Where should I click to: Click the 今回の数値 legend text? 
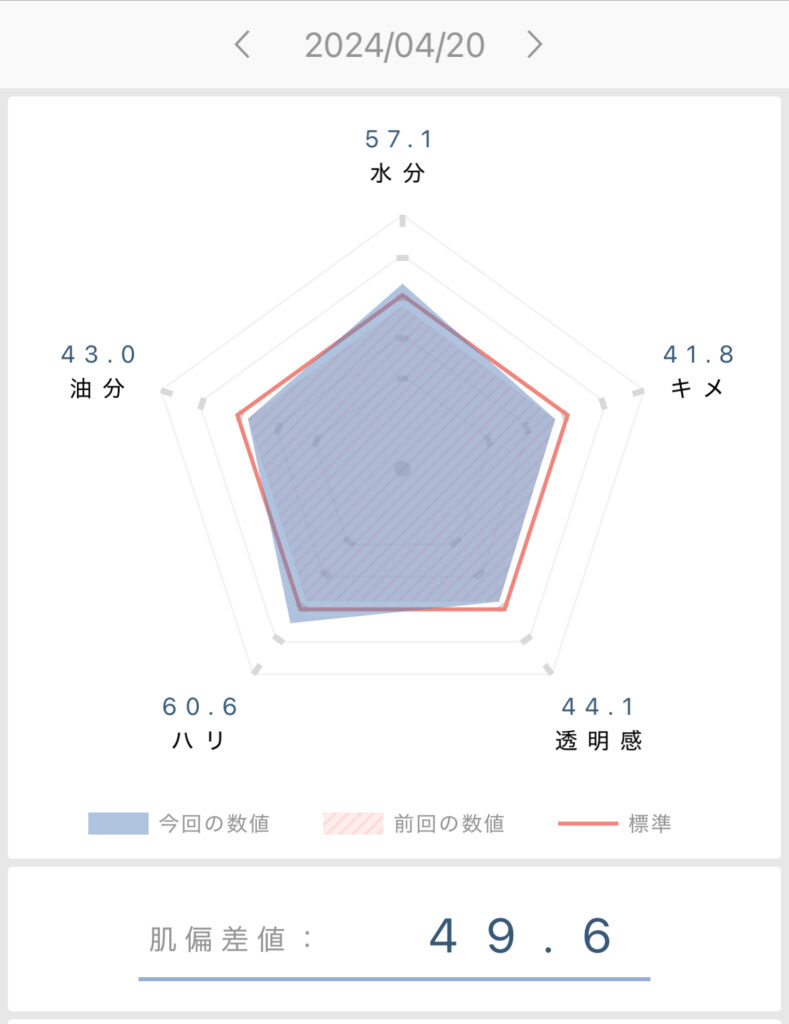coord(214,824)
